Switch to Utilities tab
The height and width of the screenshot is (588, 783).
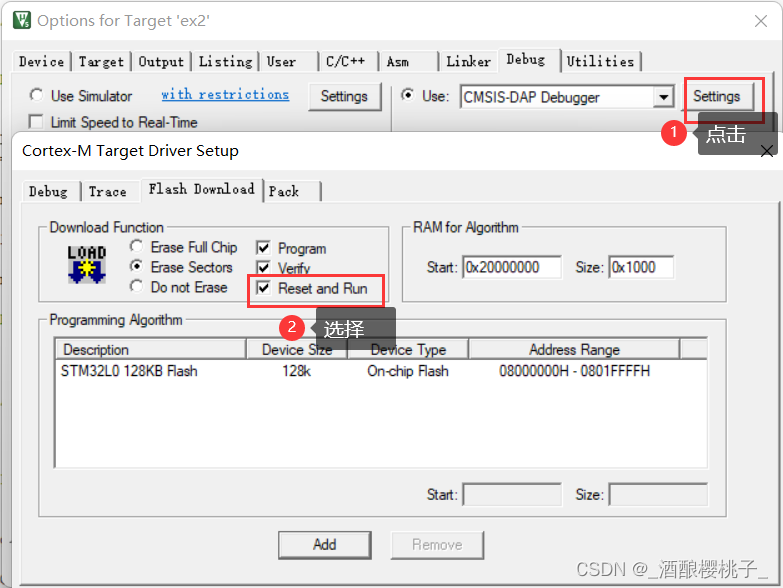point(600,62)
